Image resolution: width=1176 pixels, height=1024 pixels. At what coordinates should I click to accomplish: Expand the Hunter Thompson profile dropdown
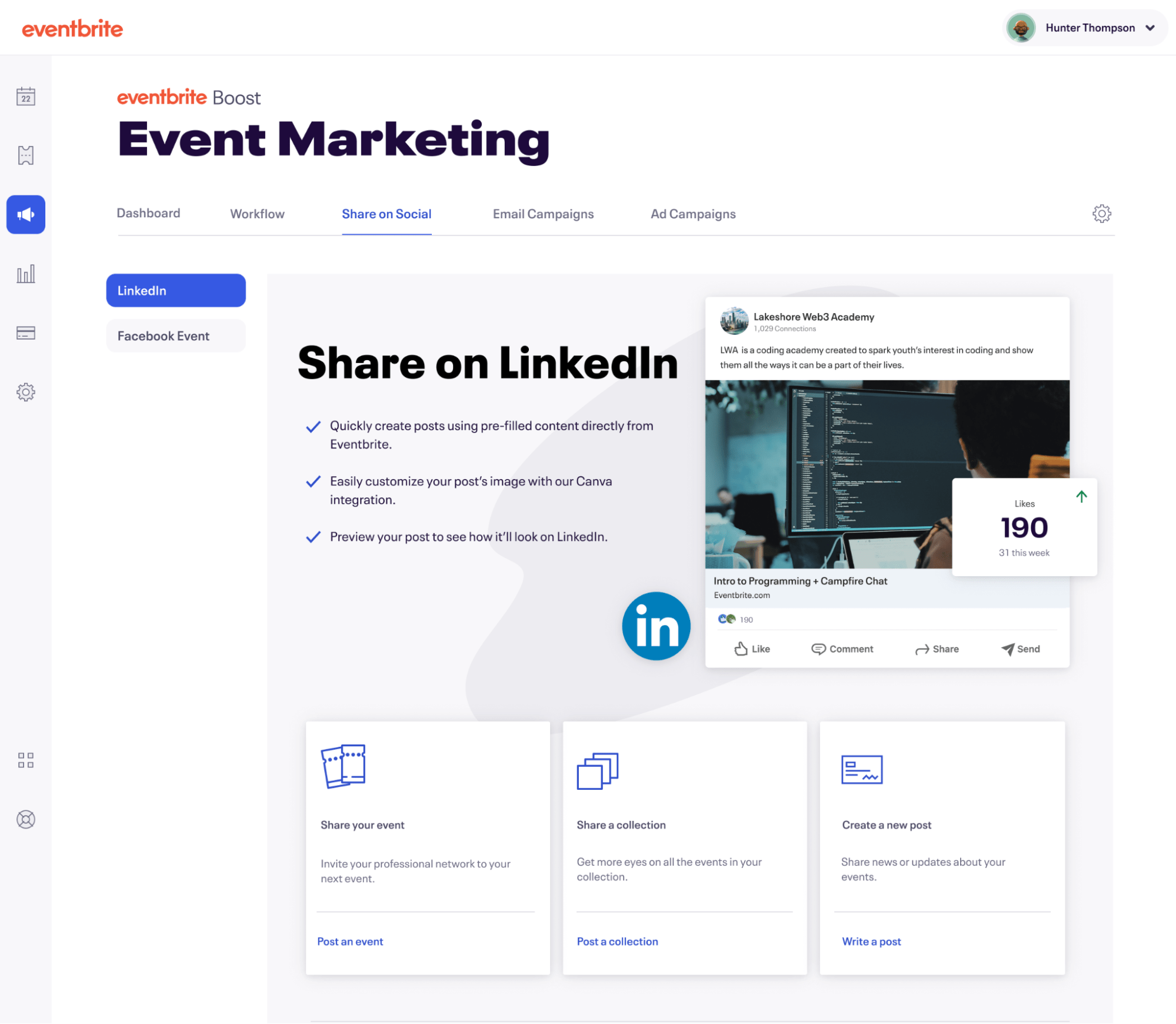pos(1153,27)
